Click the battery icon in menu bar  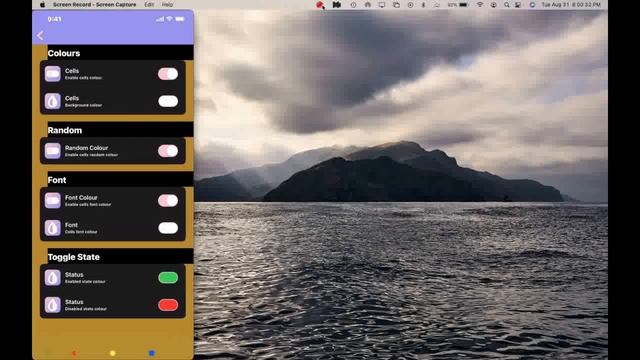point(464,5)
